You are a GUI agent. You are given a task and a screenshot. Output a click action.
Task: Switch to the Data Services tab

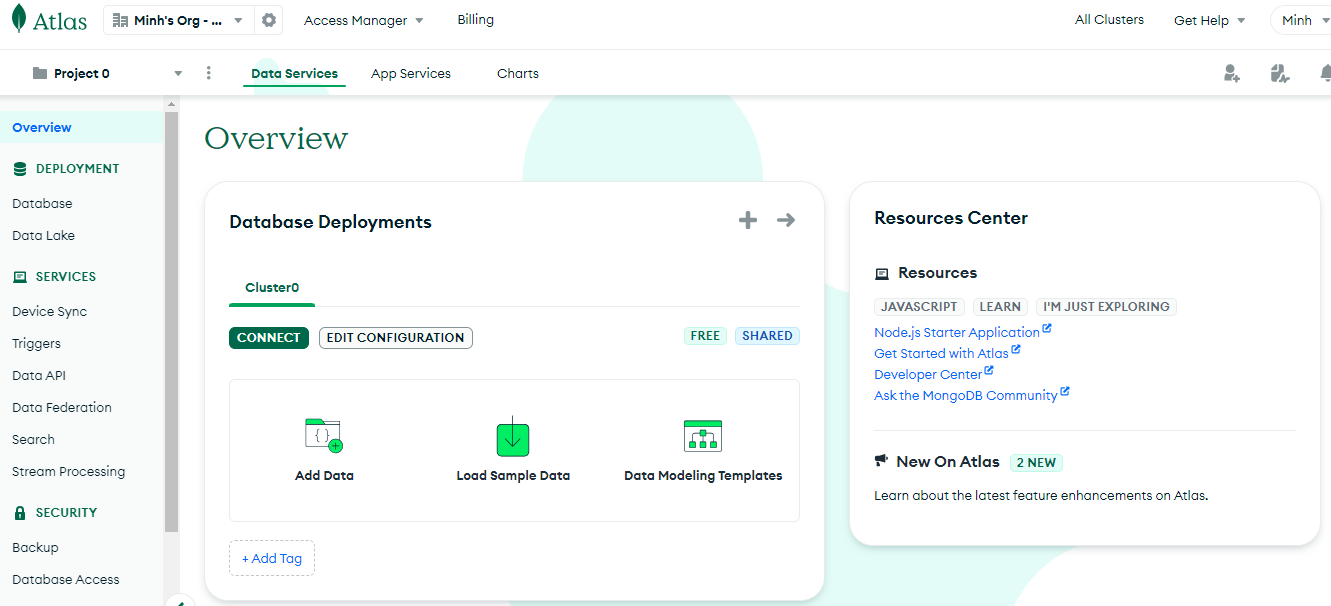coord(294,73)
